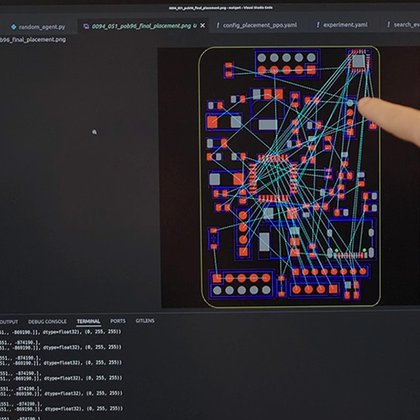
Task: Click the final_placement.png breadcrumb path
Action: [x=33, y=40]
